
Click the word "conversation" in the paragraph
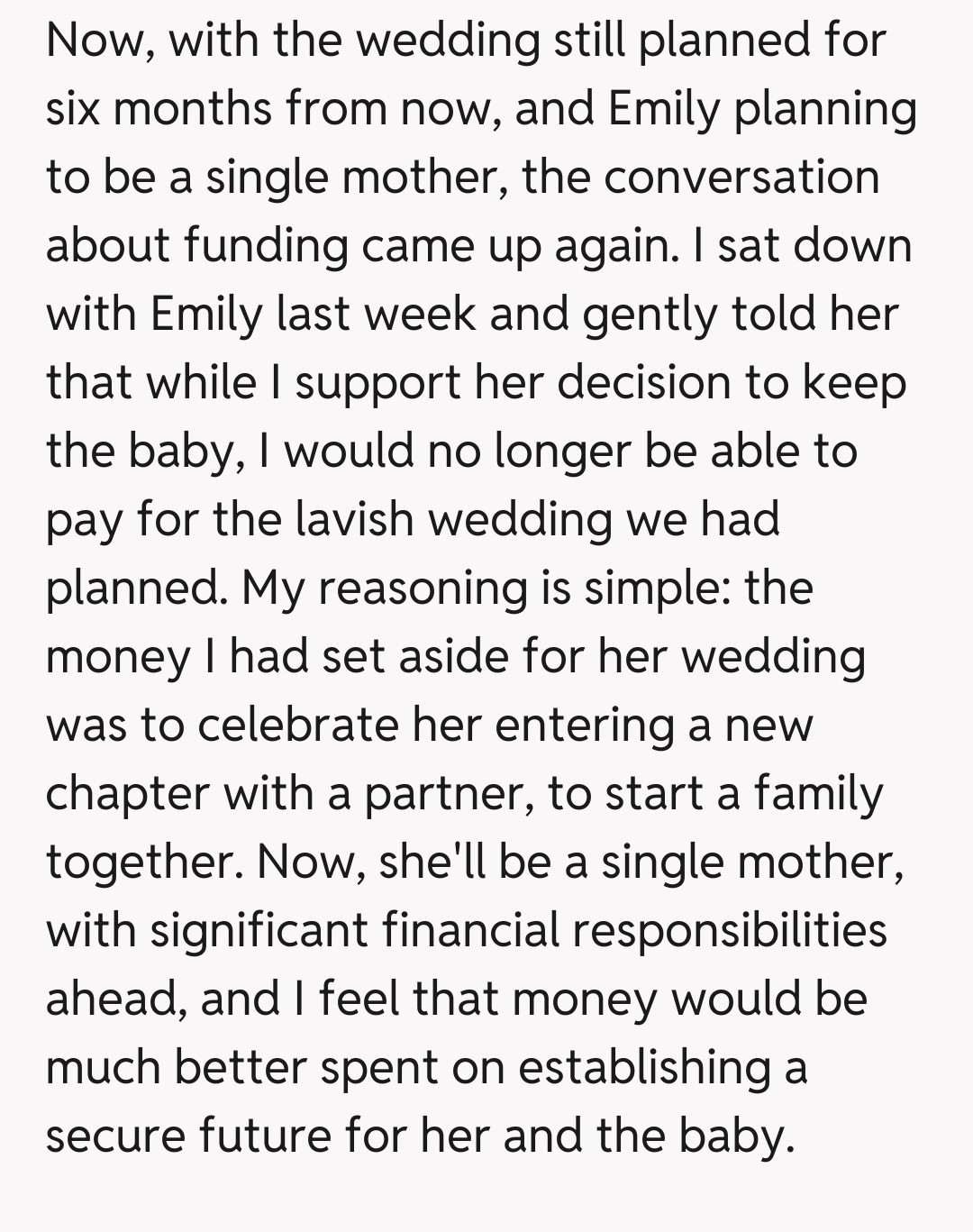pyautogui.click(x=741, y=178)
